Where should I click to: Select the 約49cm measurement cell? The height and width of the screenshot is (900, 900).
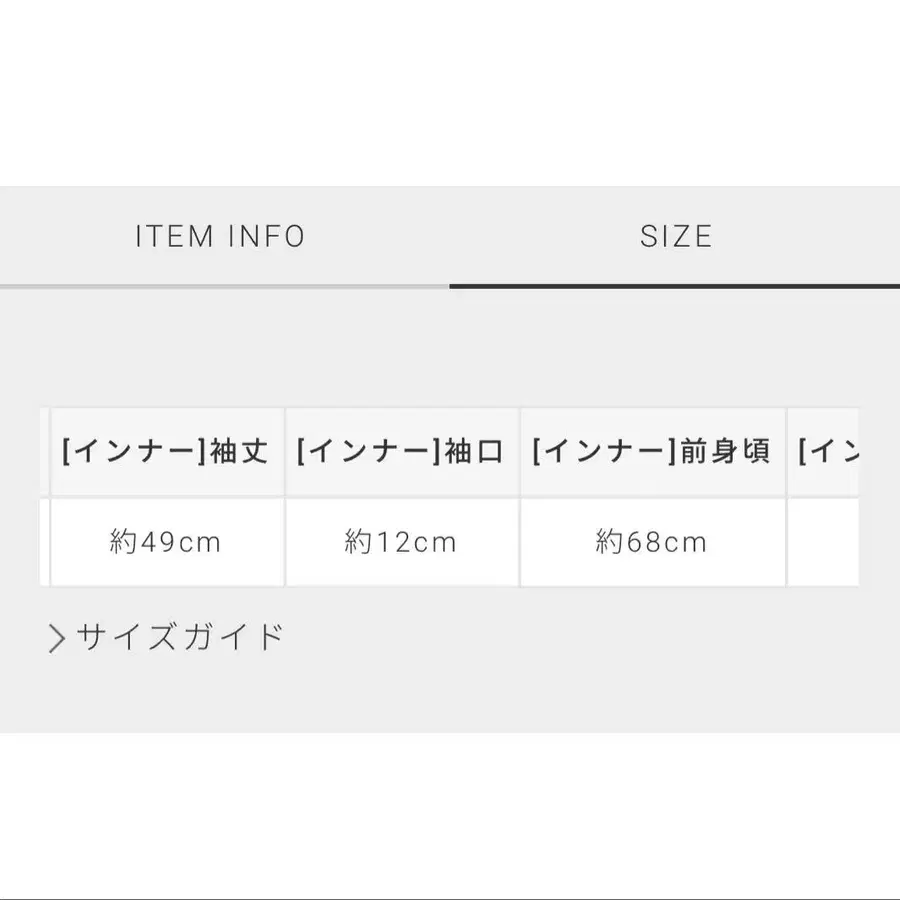166,541
